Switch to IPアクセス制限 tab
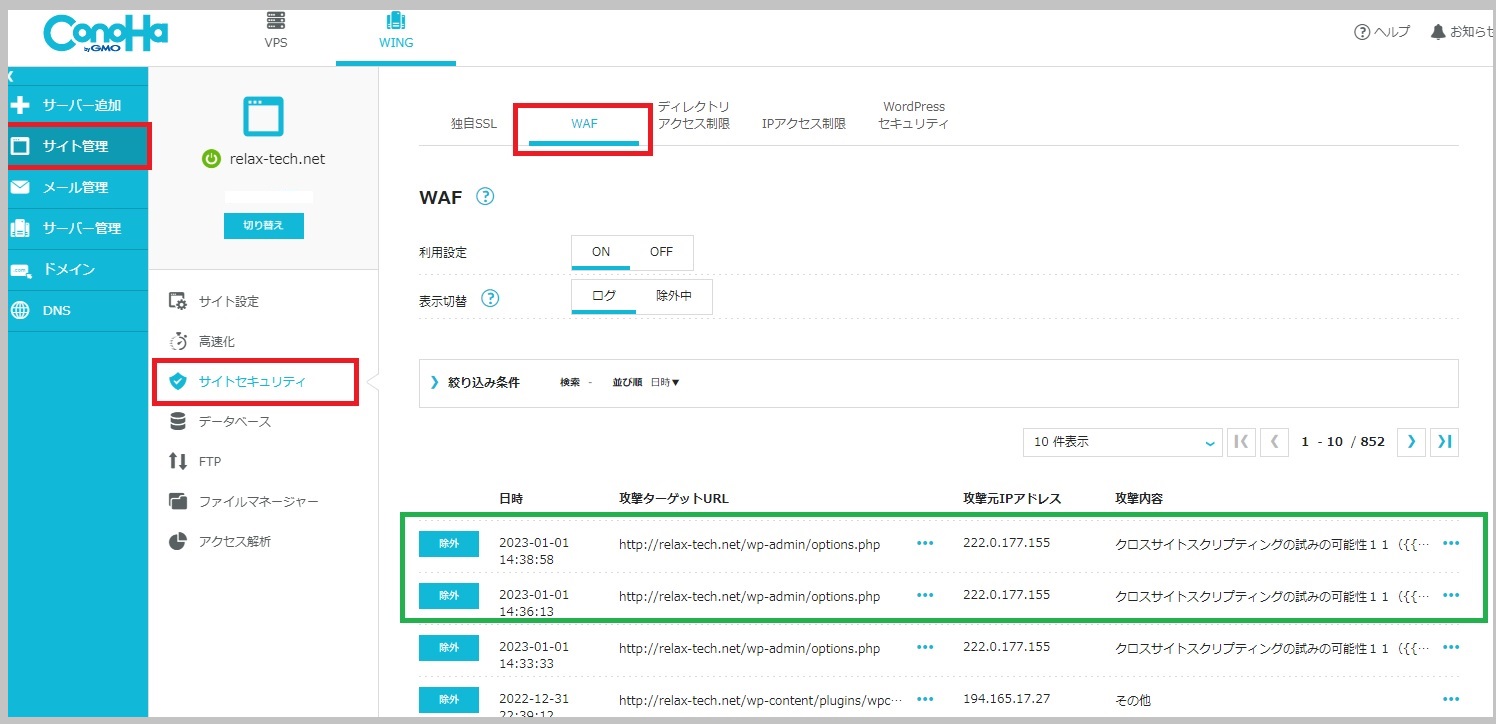 point(804,124)
